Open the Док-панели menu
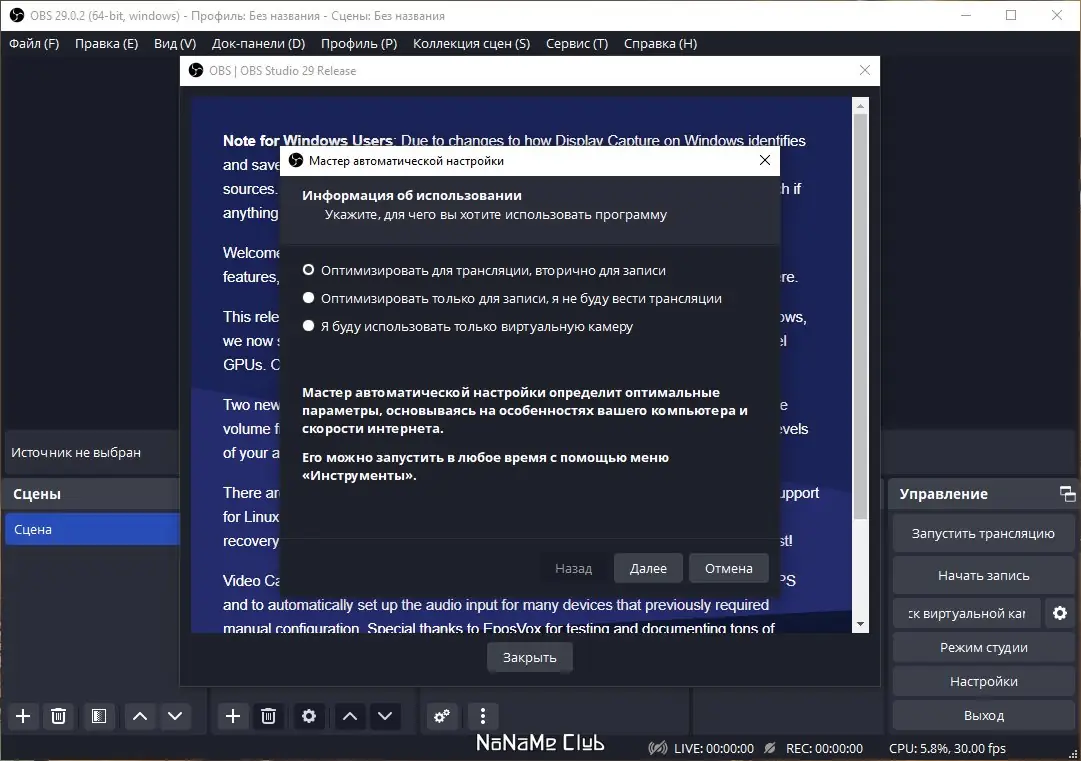This screenshot has height=761, width=1081. tap(259, 43)
